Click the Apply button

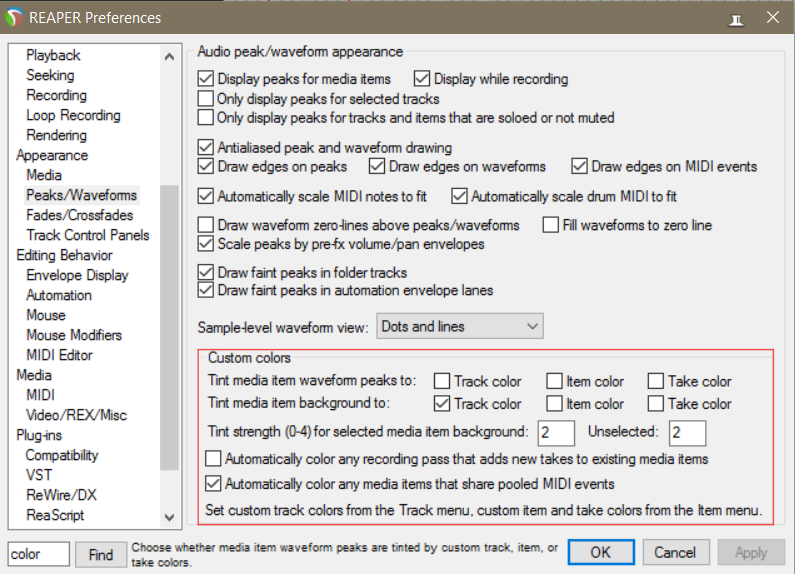click(750, 552)
